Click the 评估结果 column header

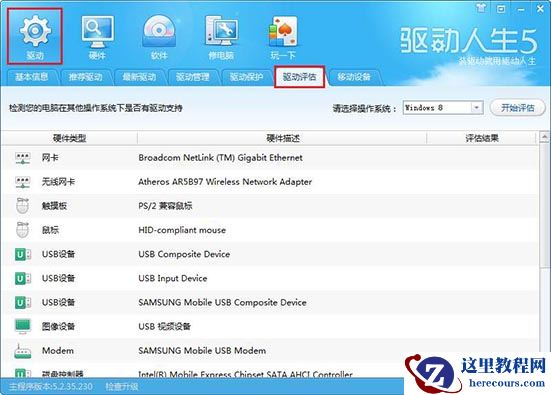(482, 138)
